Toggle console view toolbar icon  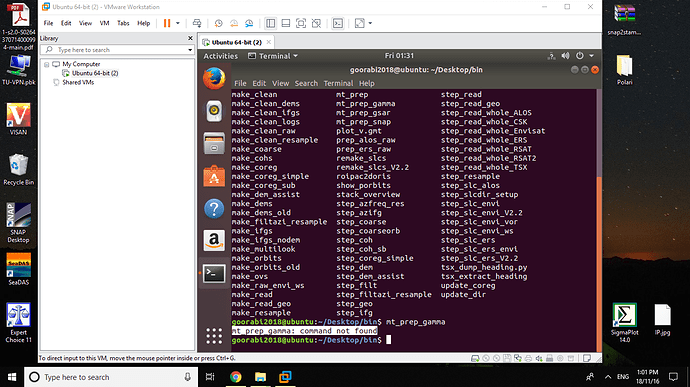point(338,23)
